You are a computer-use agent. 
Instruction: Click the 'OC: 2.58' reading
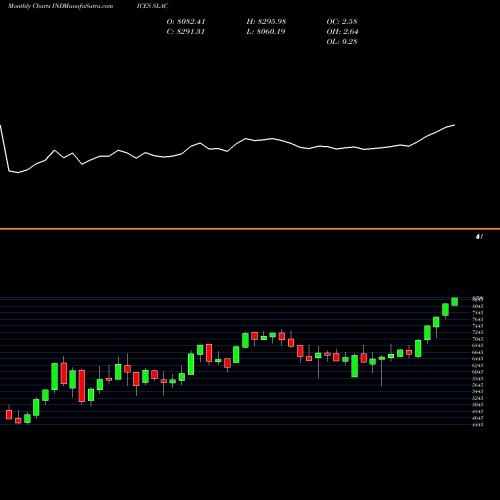pyautogui.click(x=342, y=22)
